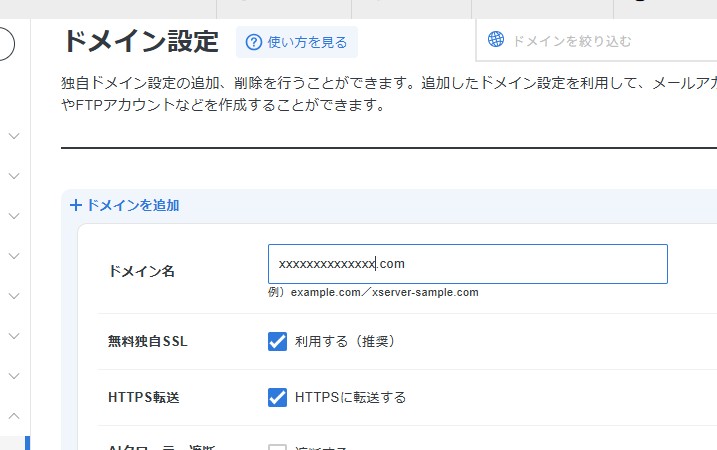Expand the sixth sidebar chevron from top
The width and height of the screenshot is (717, 450).
14,336
